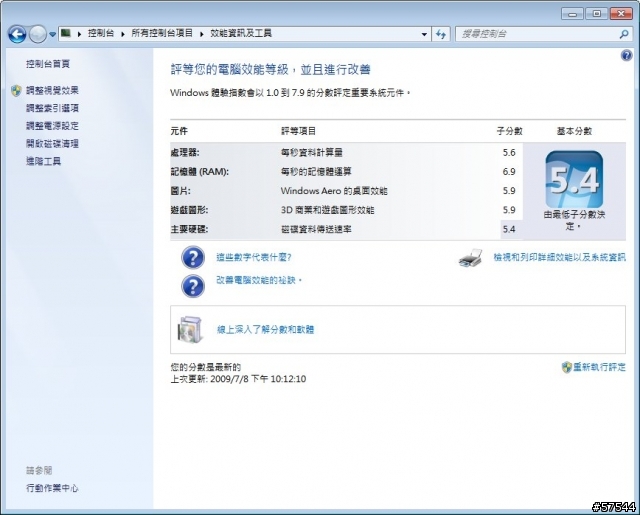Click question icon beside 這些數字代表什麼?
This screenshot has height=515, width=640.
pos(193,258)
